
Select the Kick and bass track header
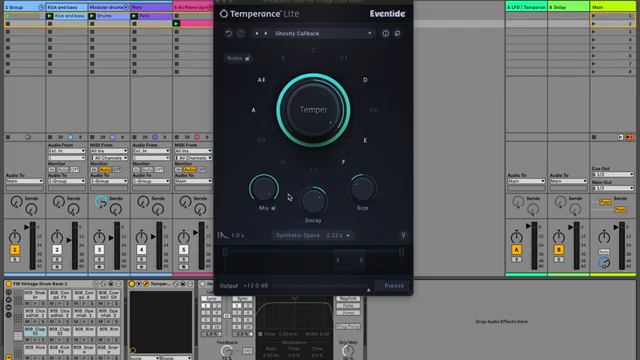point(67,7)
